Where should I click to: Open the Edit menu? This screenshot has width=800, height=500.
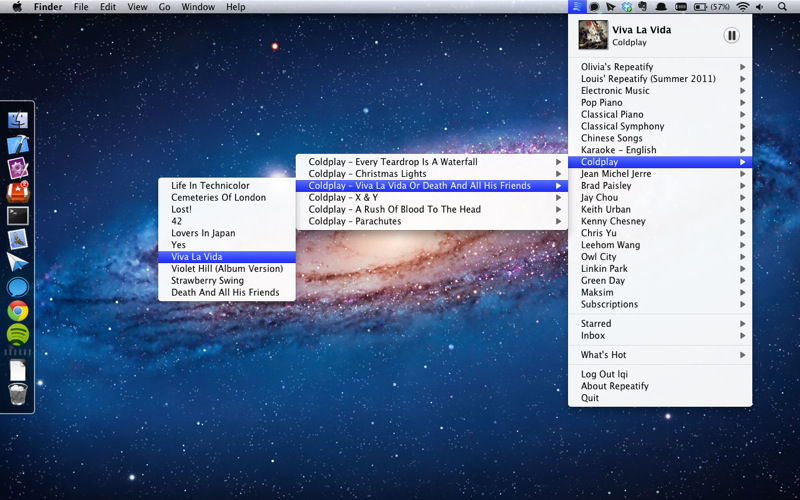tap(108, 7)
